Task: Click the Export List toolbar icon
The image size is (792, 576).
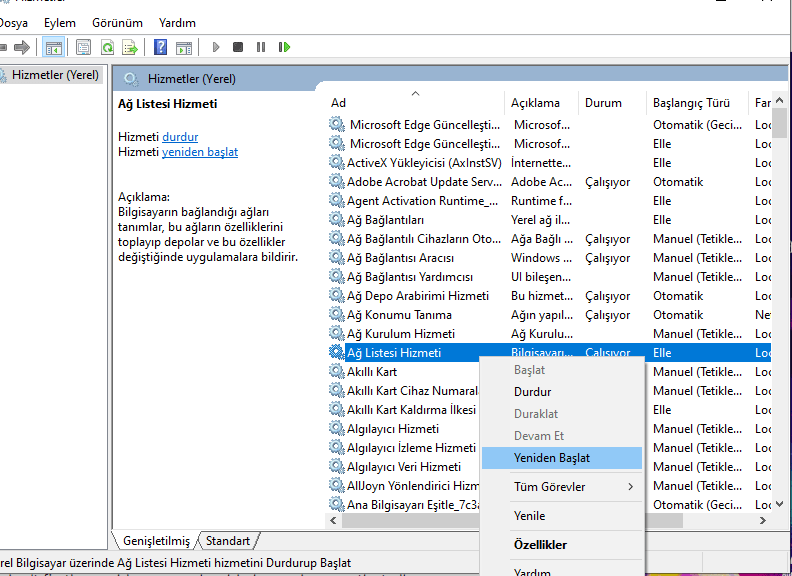Action: tap(129, 47)
